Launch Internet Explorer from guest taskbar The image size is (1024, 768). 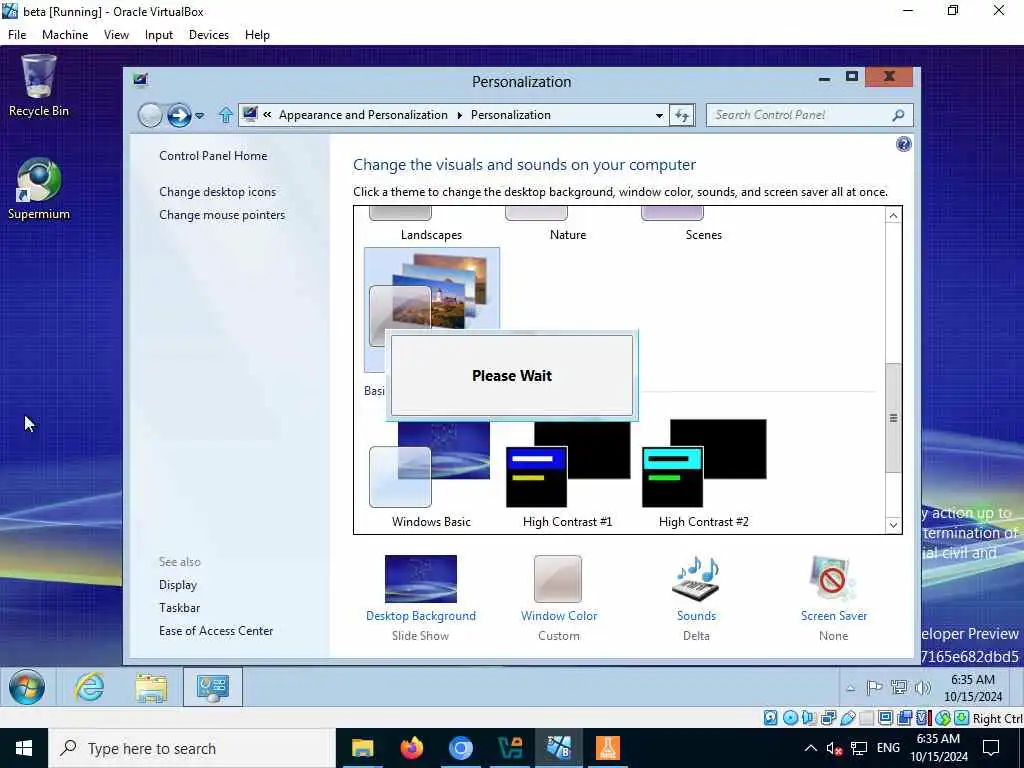click(x=89, y=687)
